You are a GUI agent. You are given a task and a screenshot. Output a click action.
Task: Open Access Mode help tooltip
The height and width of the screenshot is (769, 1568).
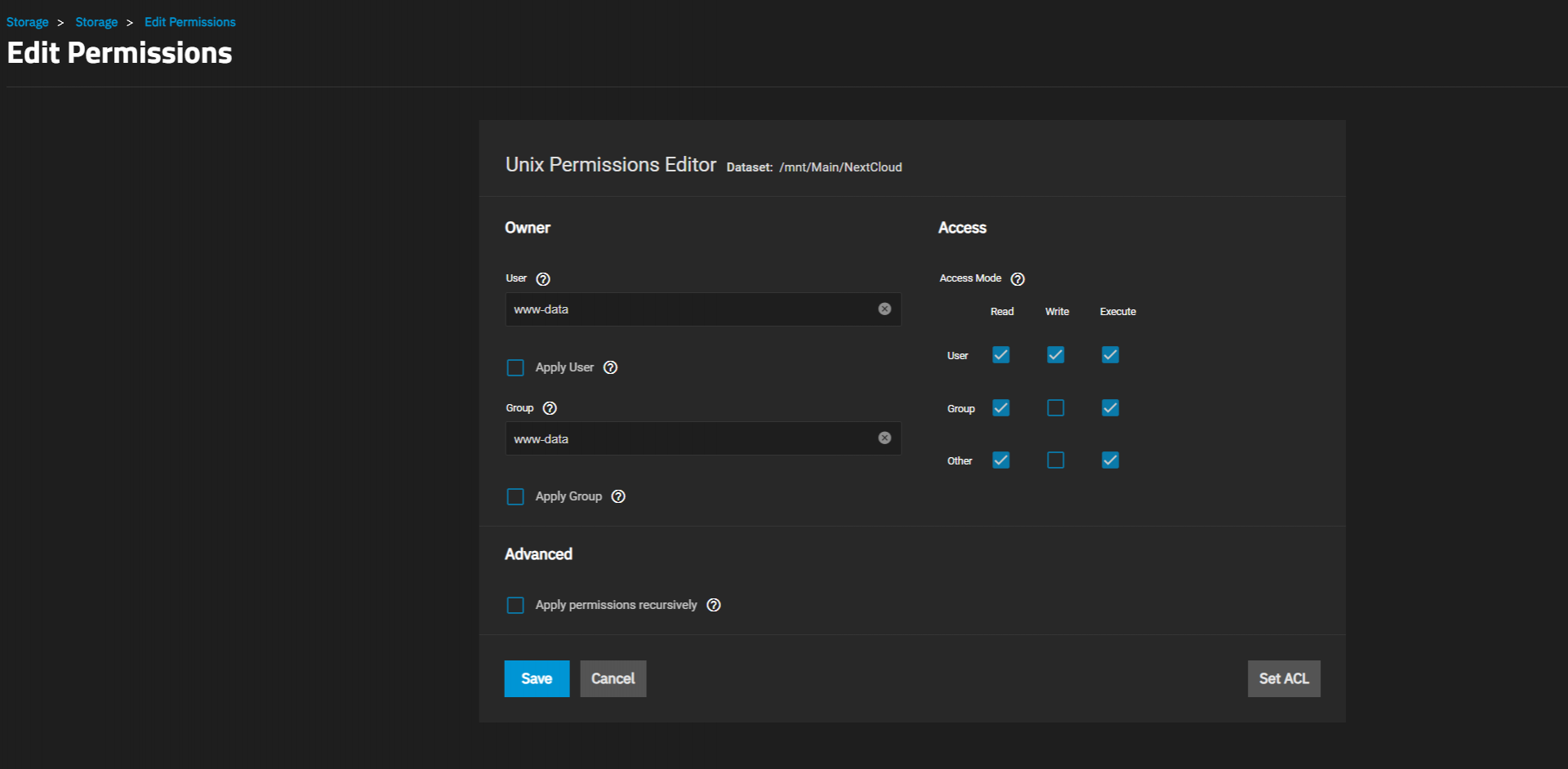(1018, 279)
